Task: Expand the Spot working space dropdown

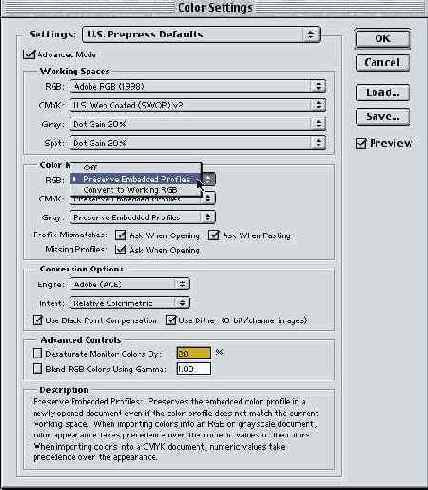Action: (197, 143)
